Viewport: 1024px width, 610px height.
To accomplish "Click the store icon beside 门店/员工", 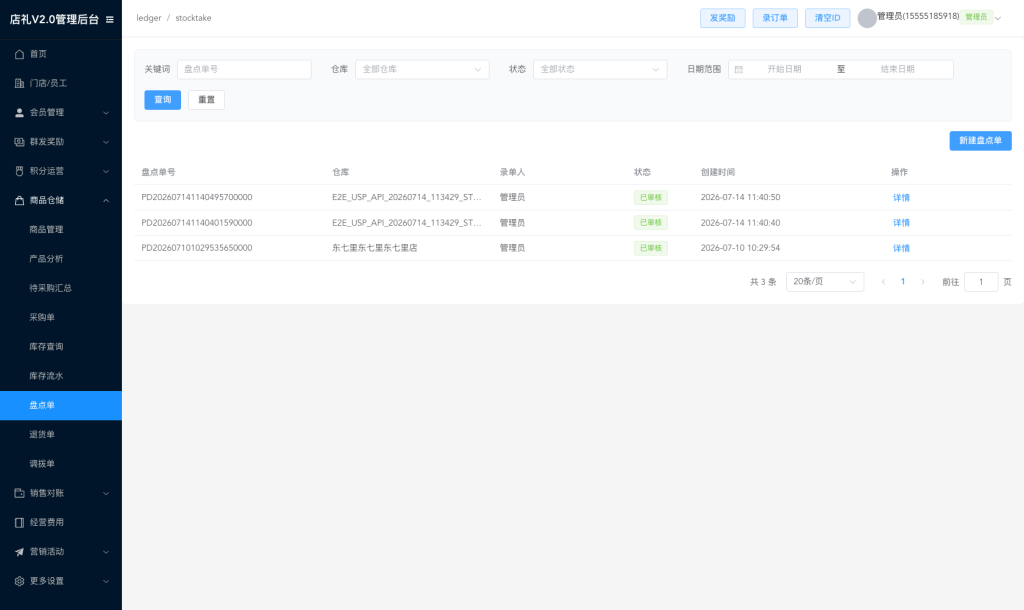I will pyautogui.click(x=20, y=83).
